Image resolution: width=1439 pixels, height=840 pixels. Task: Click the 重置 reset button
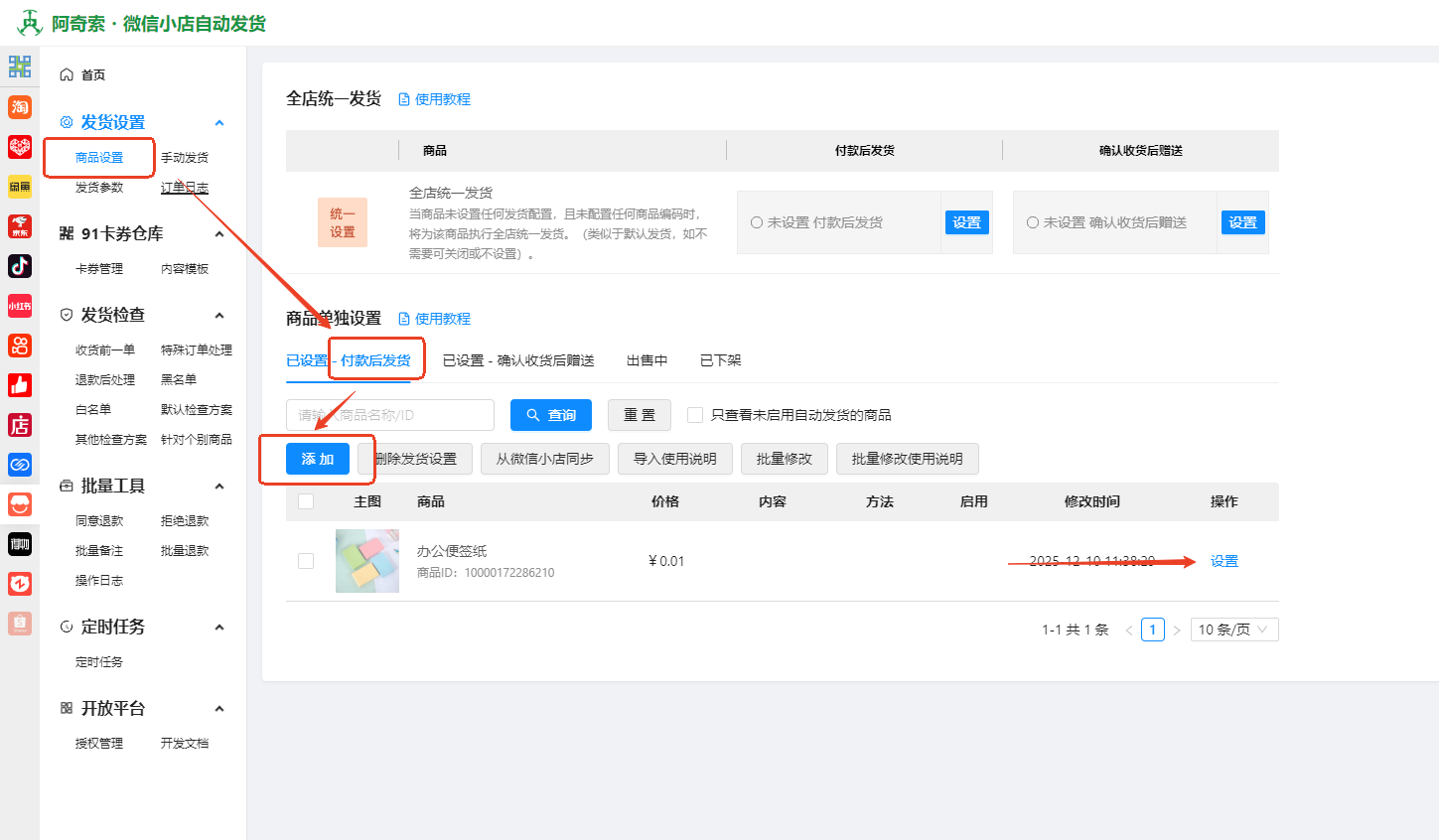tap(640, 415)
